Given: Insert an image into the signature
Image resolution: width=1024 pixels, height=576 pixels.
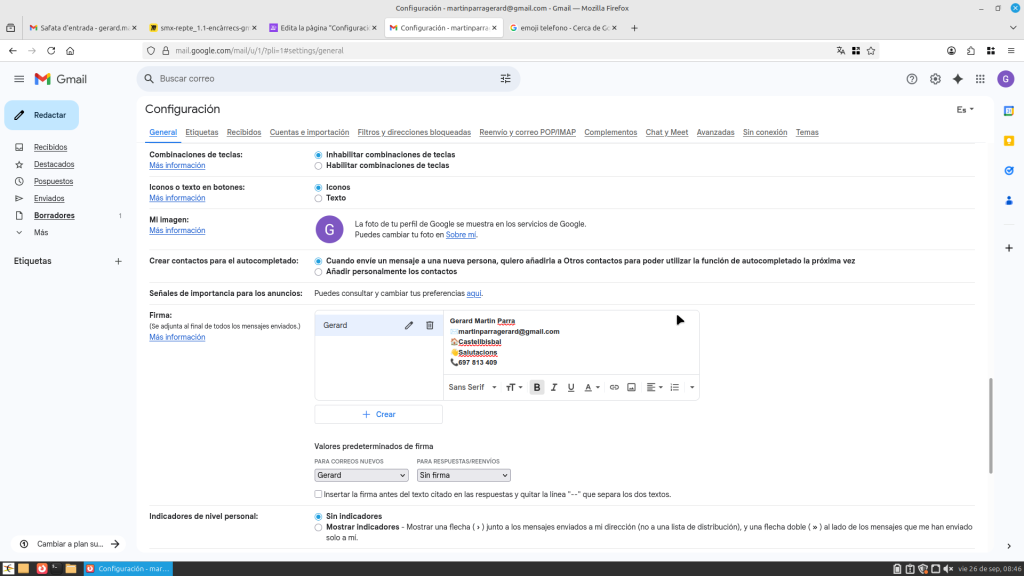Looking at the screenshot, I should pyautogui.click(x=631, y=387).
